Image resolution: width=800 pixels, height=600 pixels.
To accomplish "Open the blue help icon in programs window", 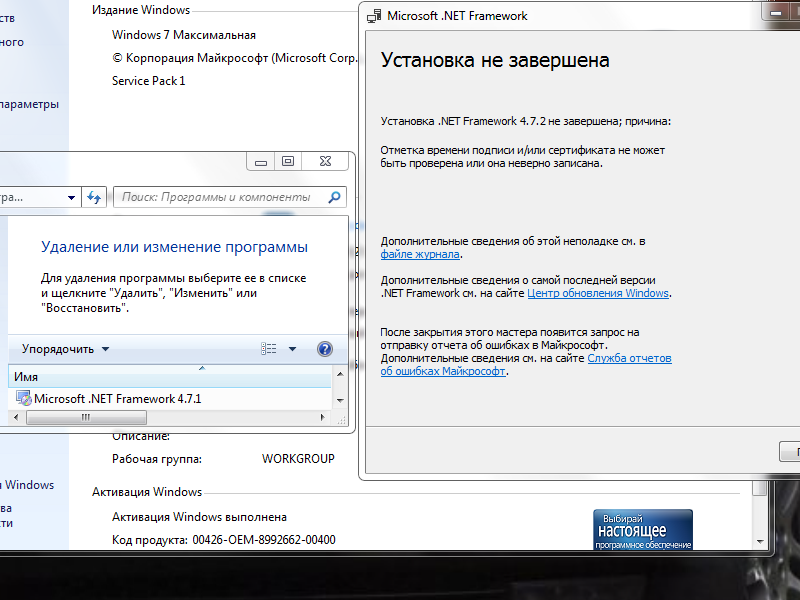I will [325, 349].
